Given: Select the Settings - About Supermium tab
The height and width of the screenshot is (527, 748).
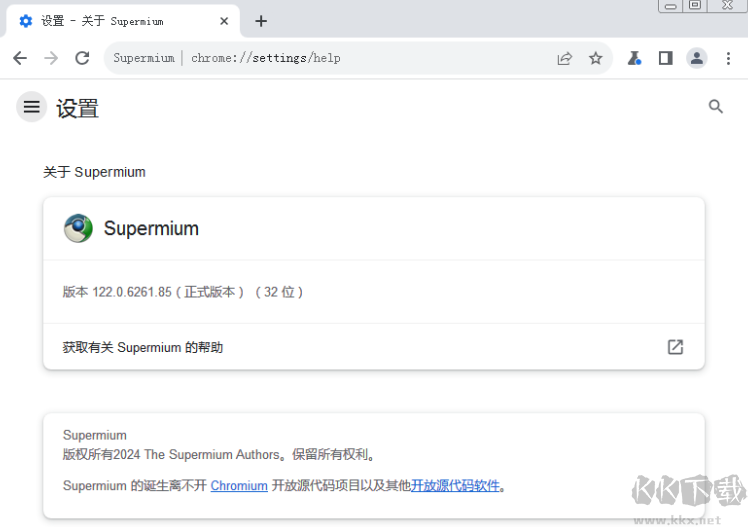Looking at the screenshot, I should [122, 21].
